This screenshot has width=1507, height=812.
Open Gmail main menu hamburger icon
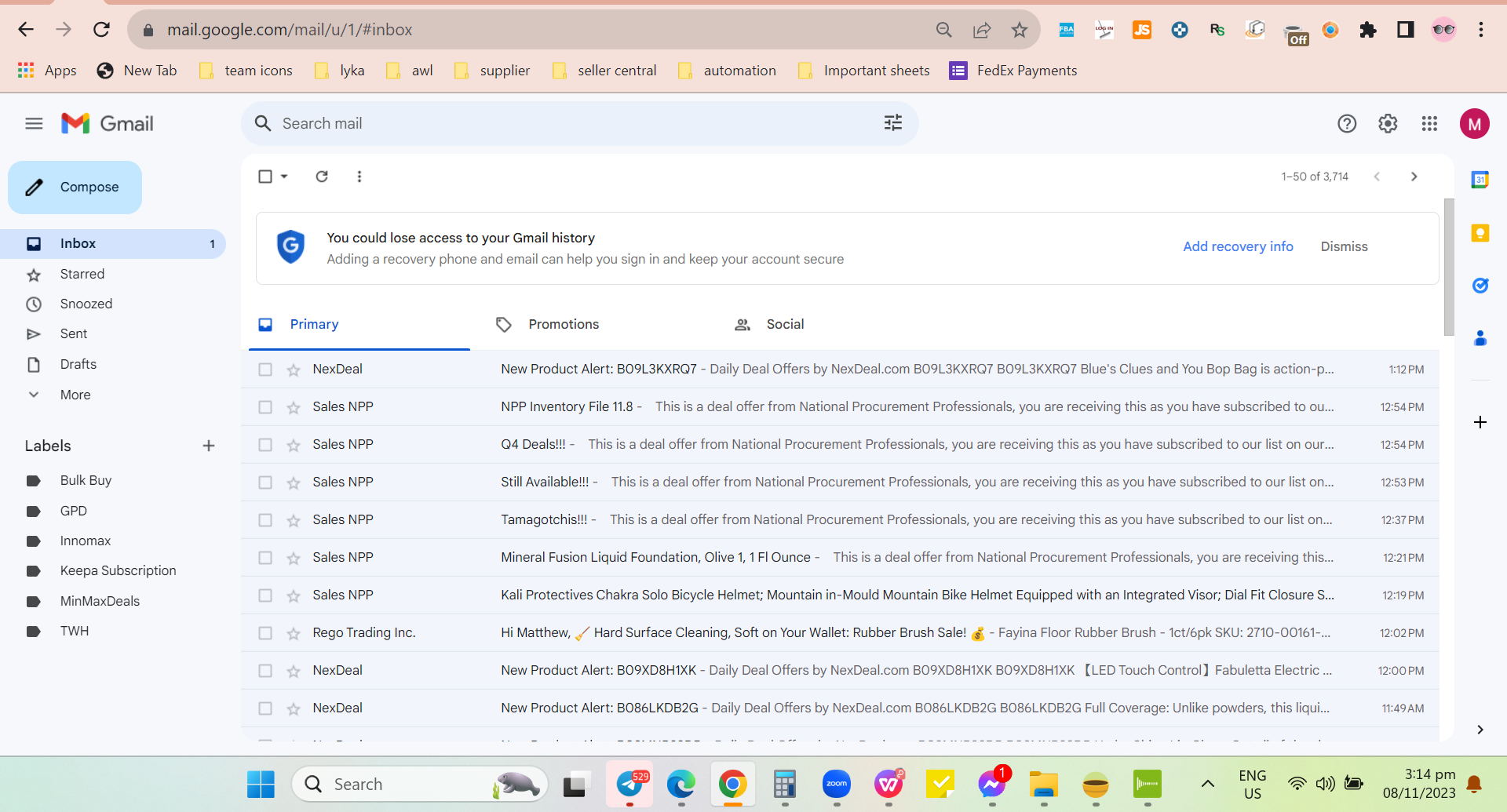34,123
